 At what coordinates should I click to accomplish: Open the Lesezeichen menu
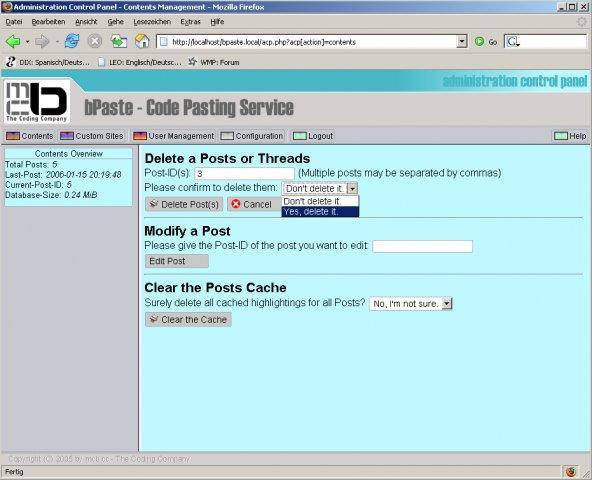[x=152, y=22]
